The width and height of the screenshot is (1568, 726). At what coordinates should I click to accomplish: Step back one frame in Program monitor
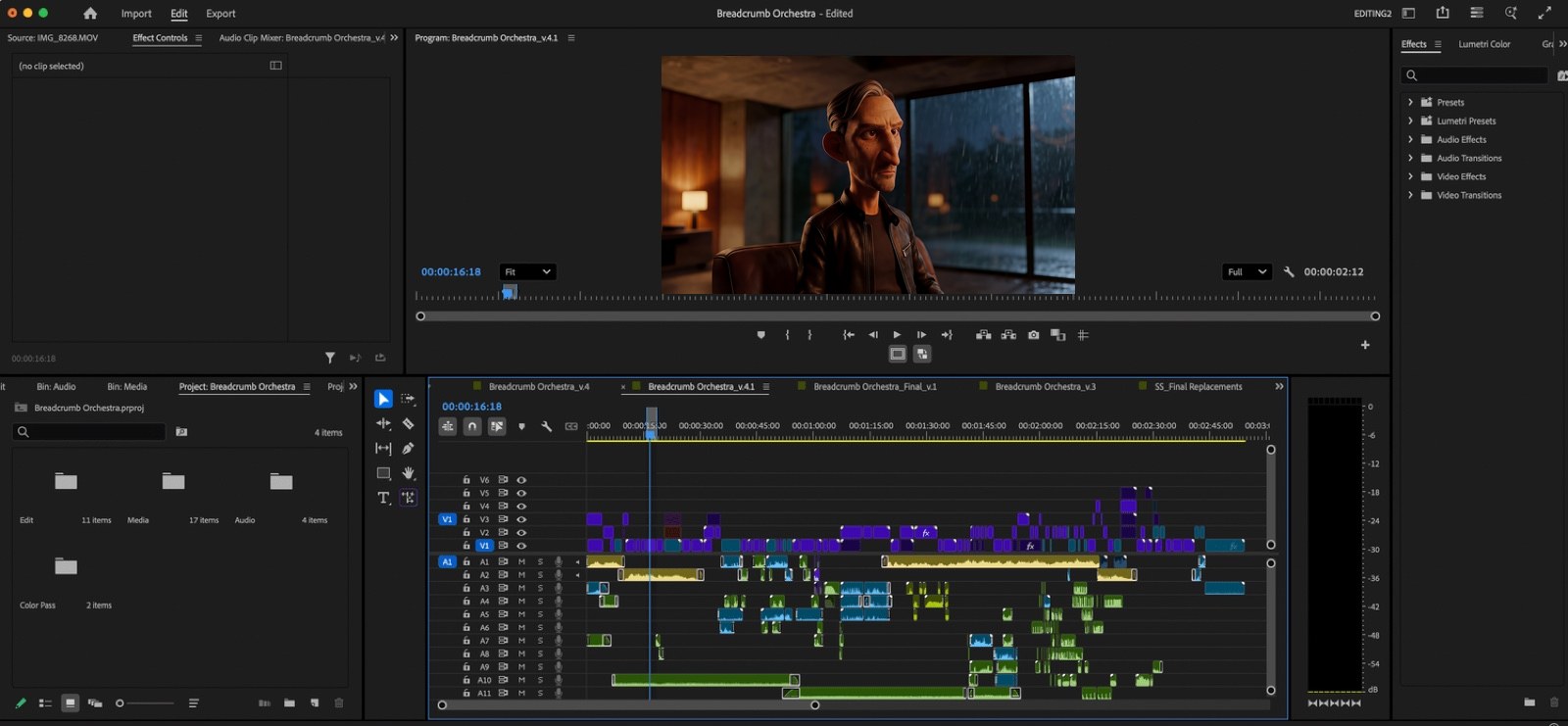tap(873, 335)
